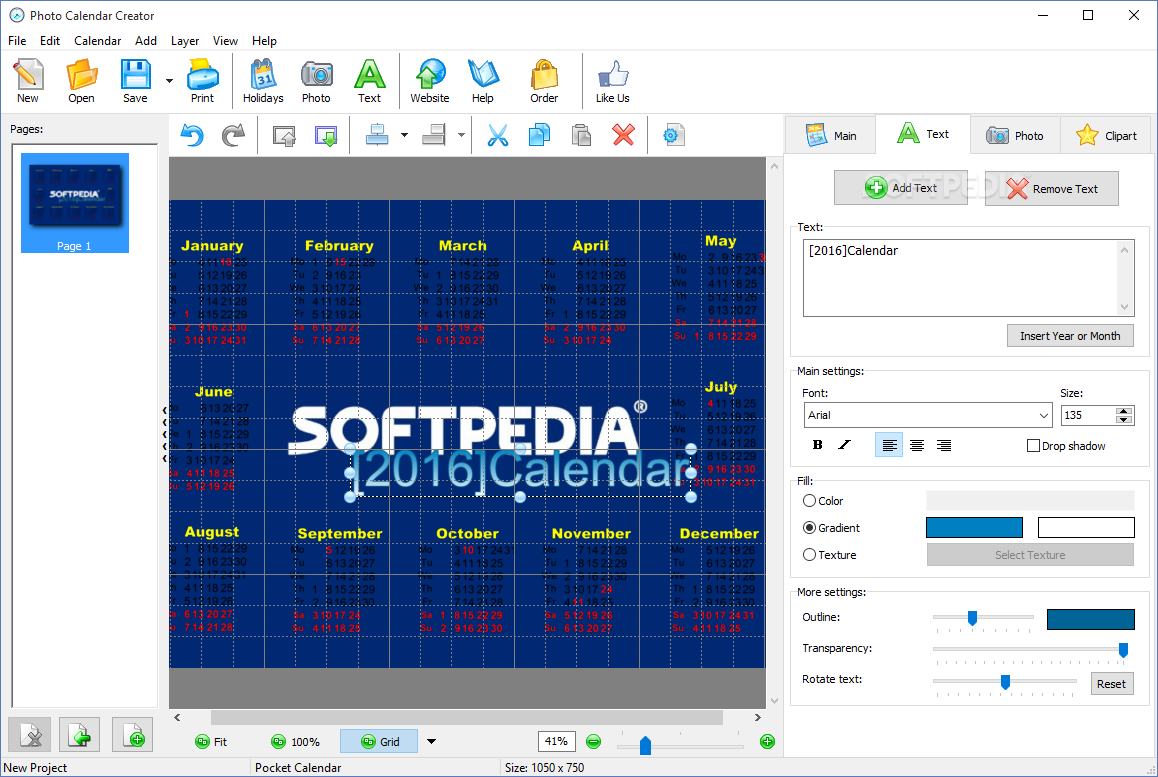Click the Paste clipboard icon

[581, 135]
